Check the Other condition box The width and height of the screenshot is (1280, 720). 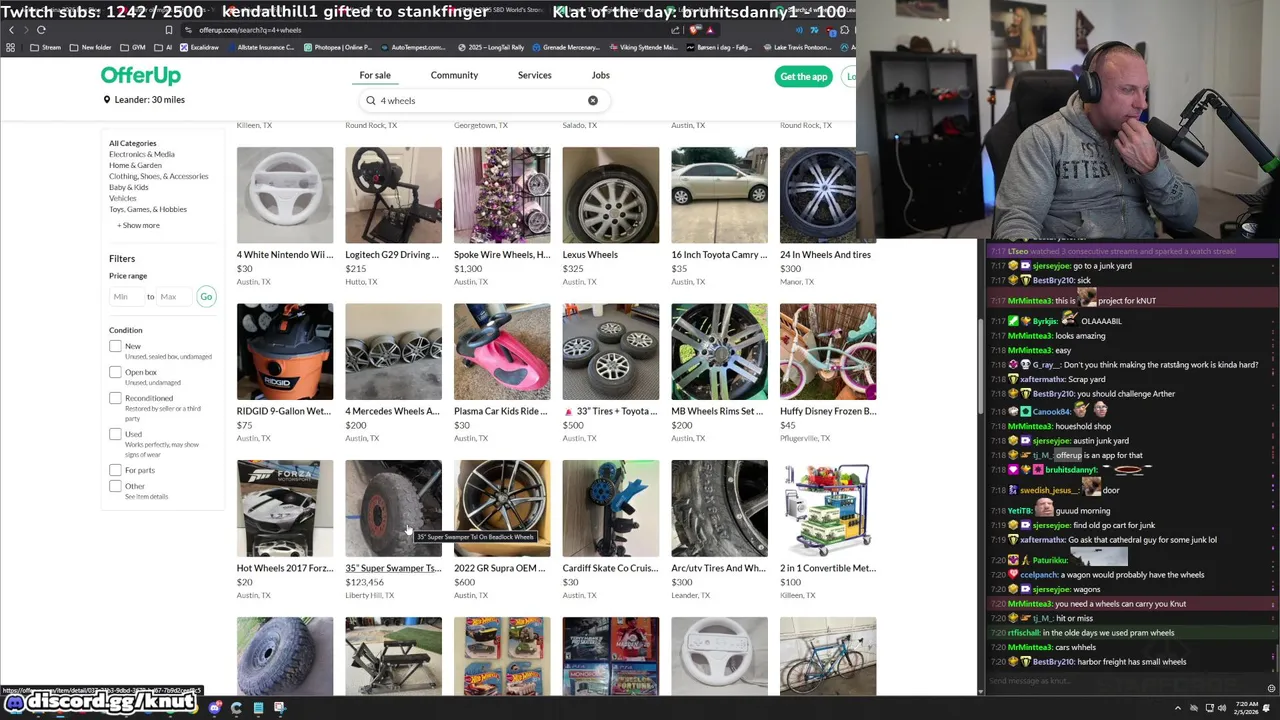tap(115, 486)
